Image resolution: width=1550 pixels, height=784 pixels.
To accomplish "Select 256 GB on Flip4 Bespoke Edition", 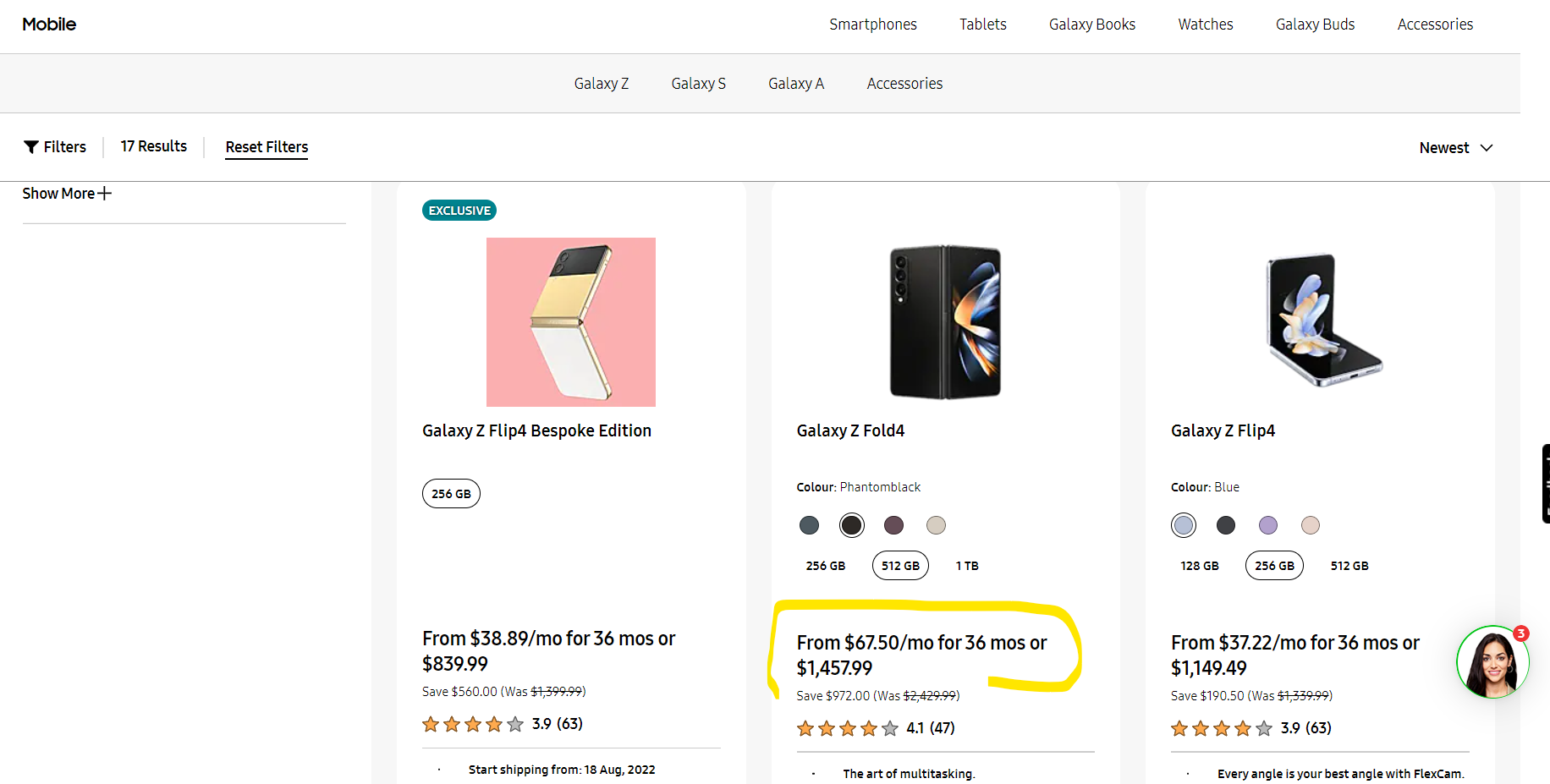I will click(451, 494).
